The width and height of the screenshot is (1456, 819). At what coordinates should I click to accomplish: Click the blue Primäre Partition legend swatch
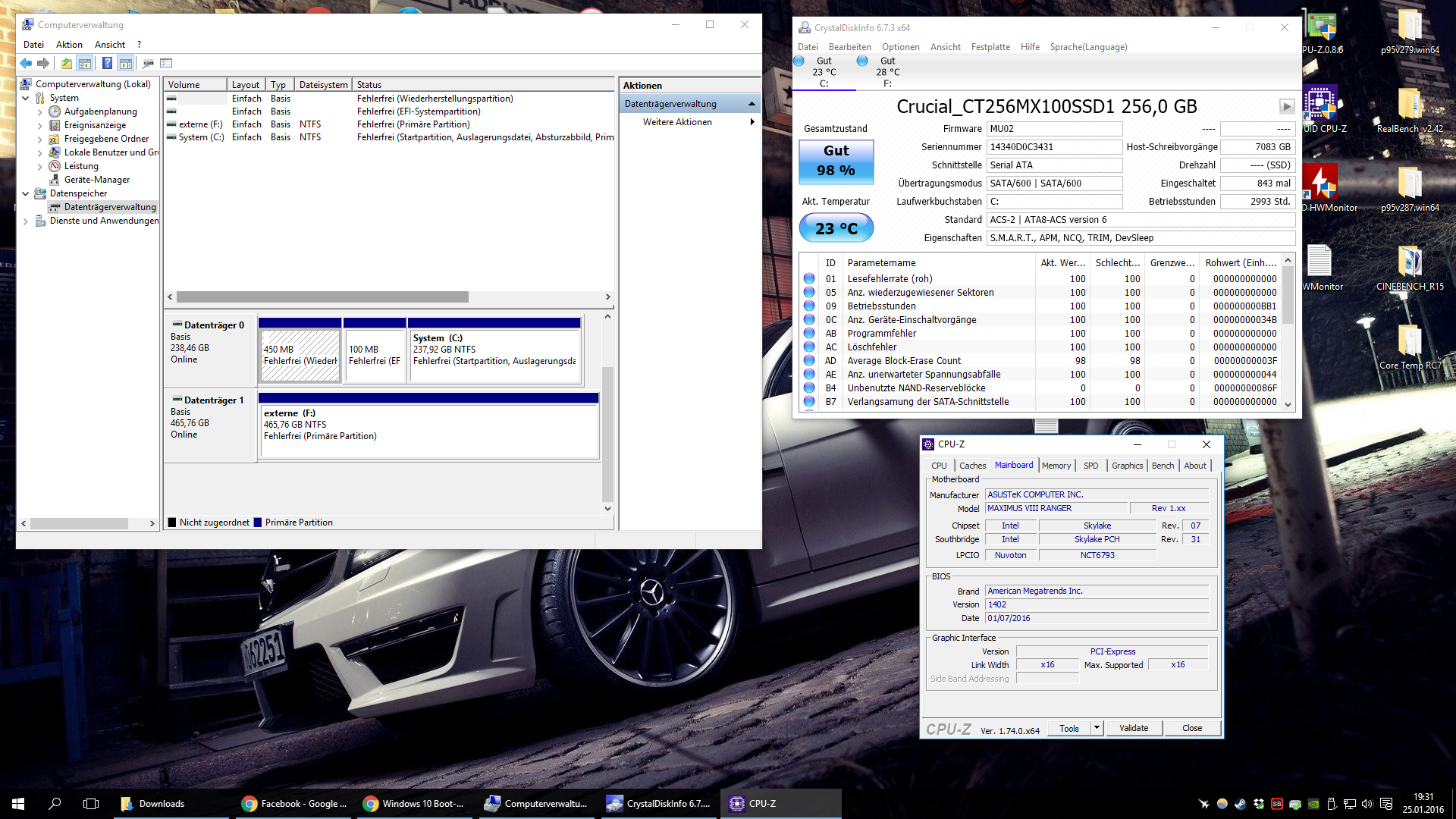click(x=259, y=522)
